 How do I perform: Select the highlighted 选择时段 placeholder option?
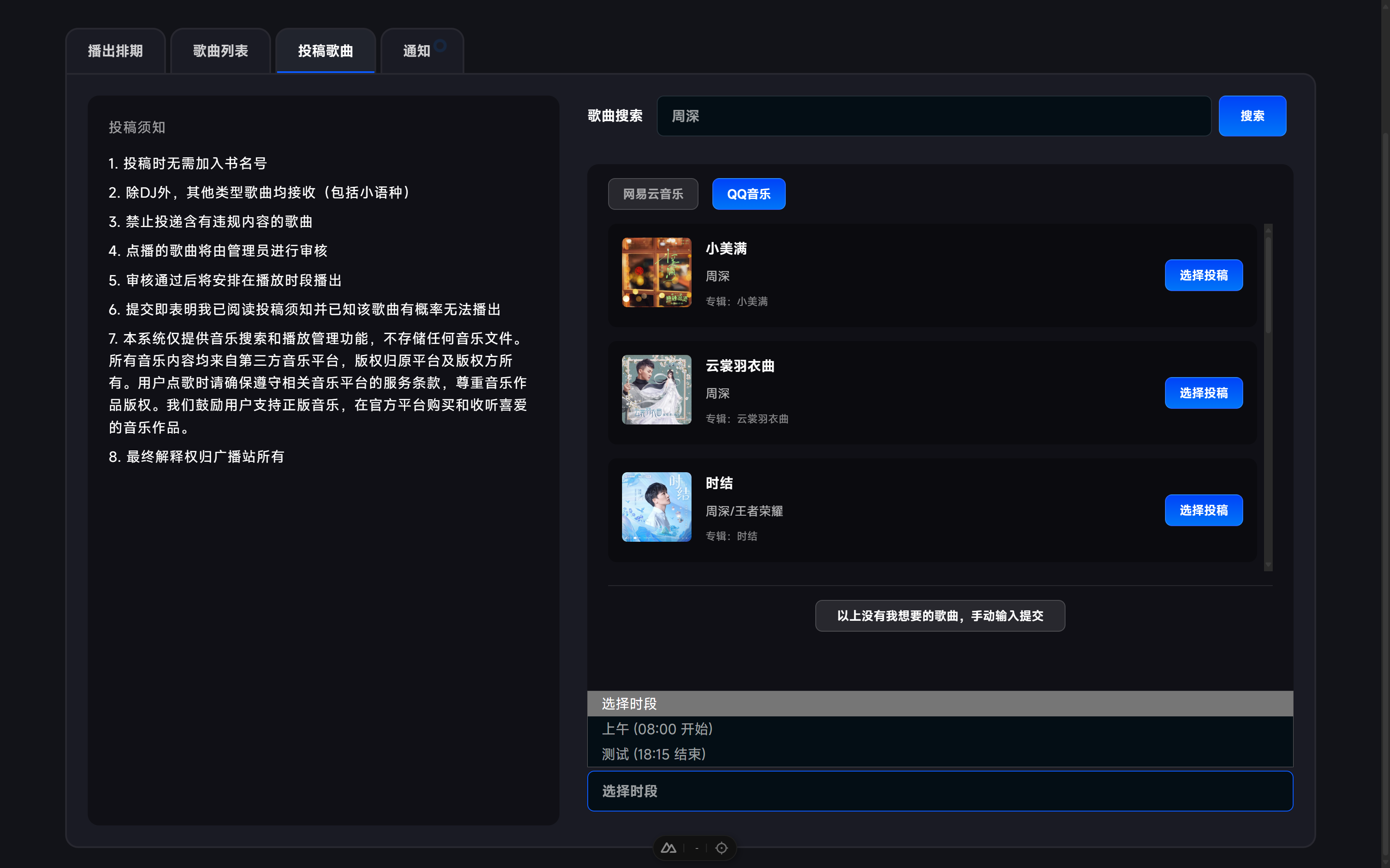click(940, 704)
